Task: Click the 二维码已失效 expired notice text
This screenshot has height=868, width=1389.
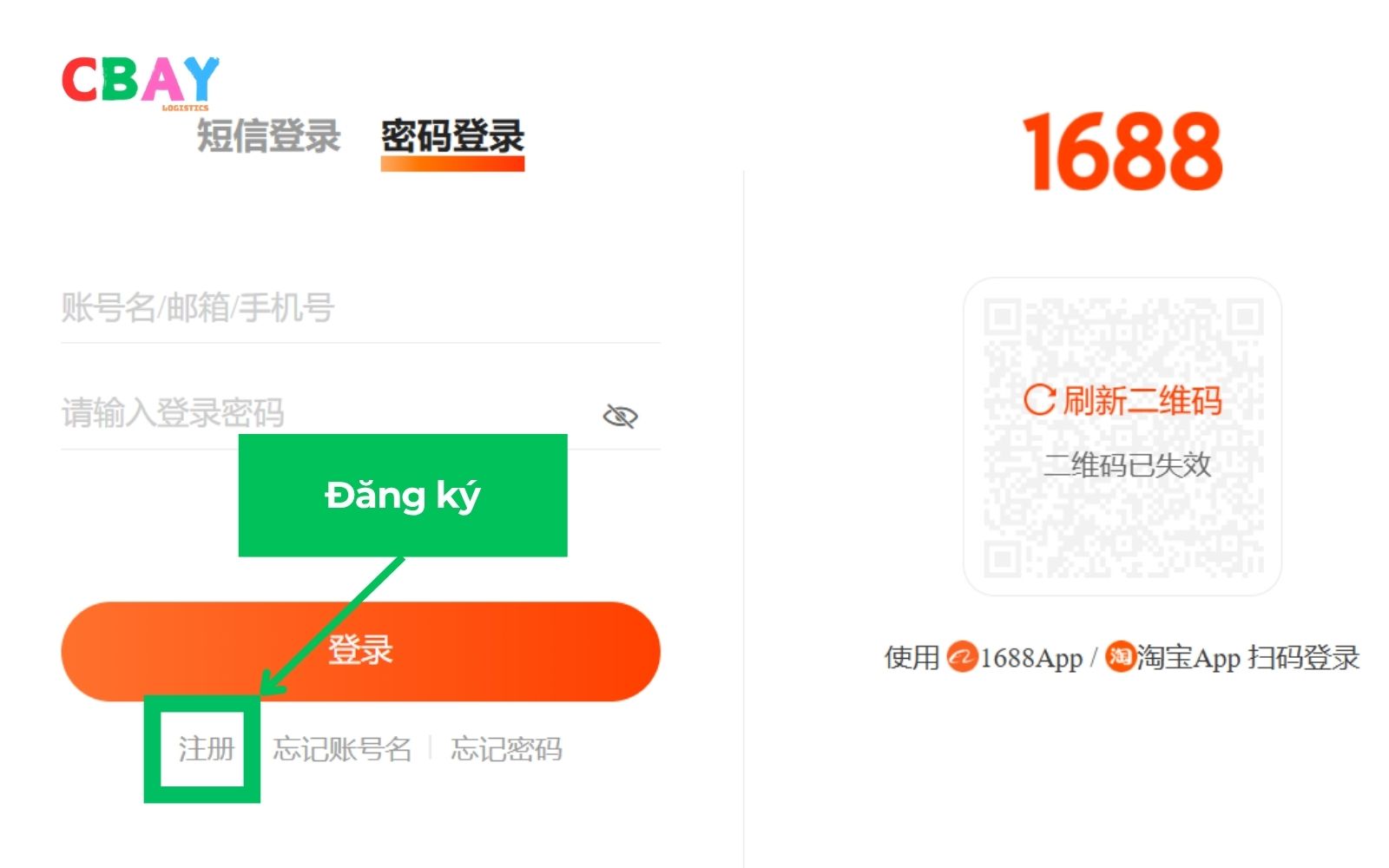Action: (x=1127, y=465)
